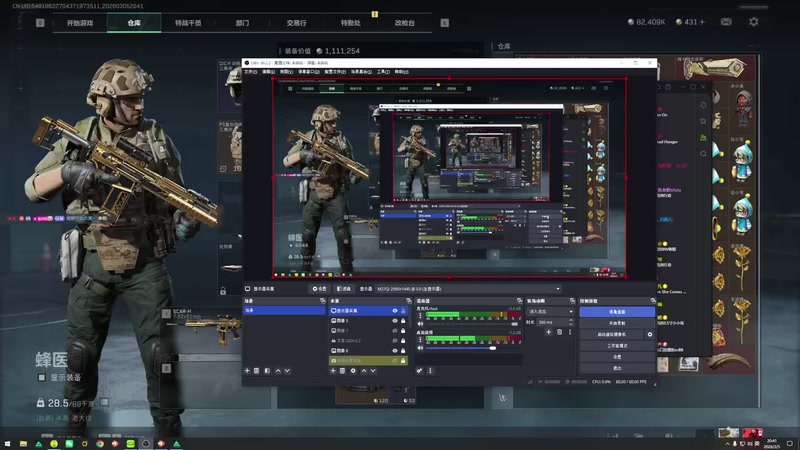
Task: Remove selected source with trash icon
Action: 342,371
